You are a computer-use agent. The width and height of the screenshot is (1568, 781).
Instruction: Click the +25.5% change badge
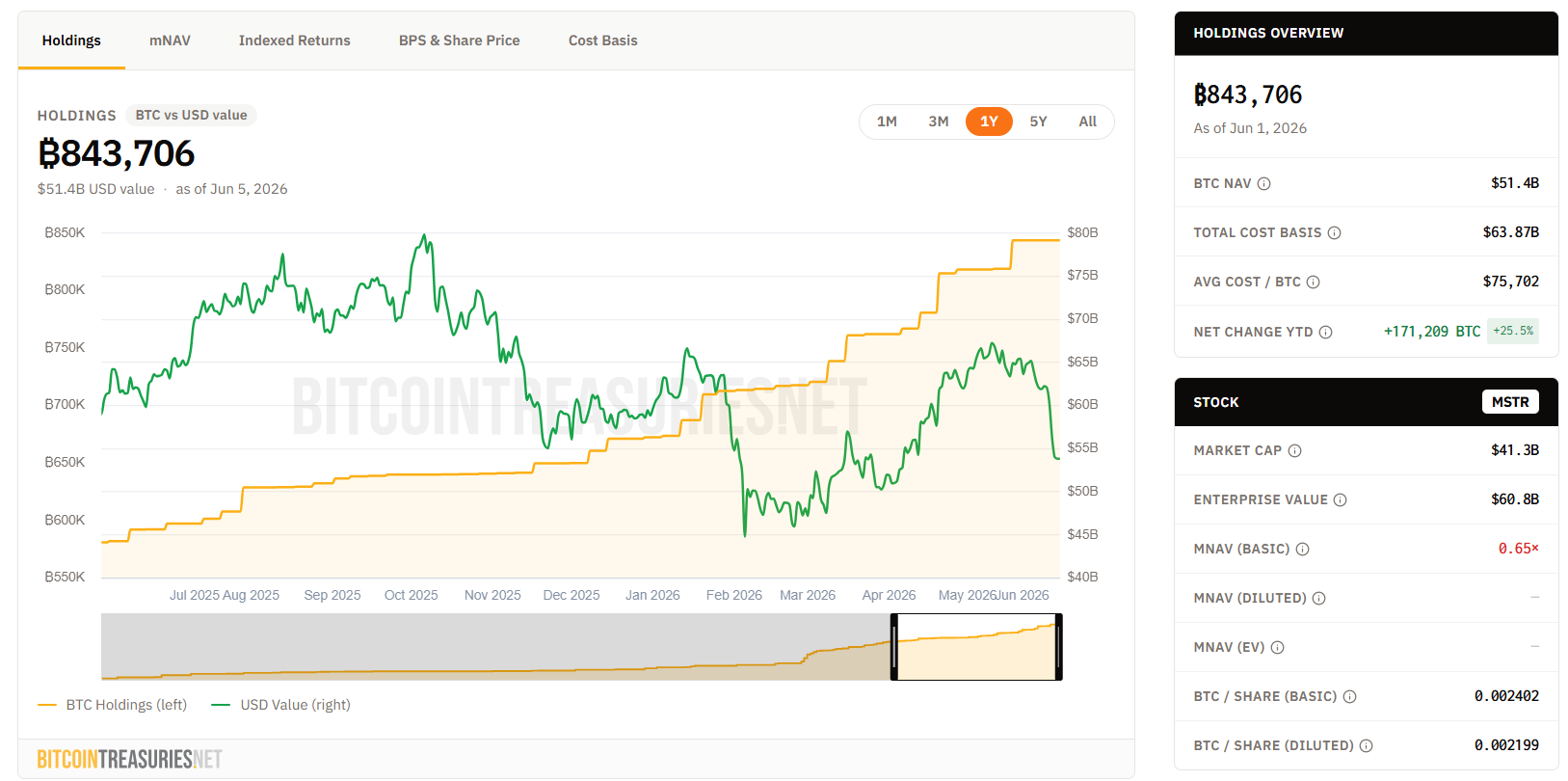coord(1513,331)
